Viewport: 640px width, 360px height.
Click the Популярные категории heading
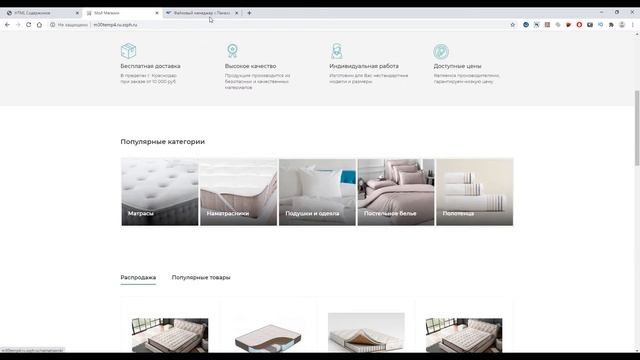point(162,142)
